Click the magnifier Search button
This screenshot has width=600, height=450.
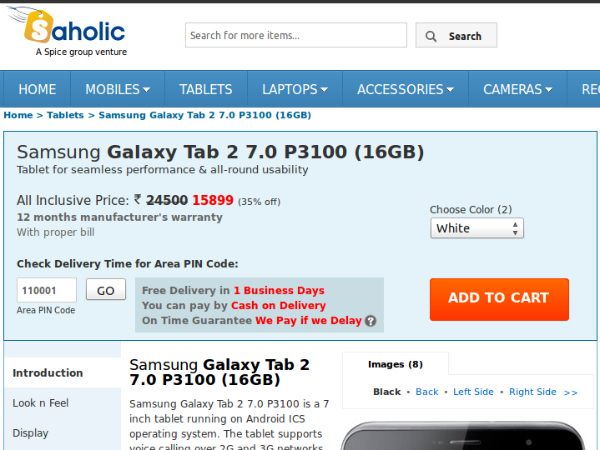pyautogui.click(x=456, y=36)
